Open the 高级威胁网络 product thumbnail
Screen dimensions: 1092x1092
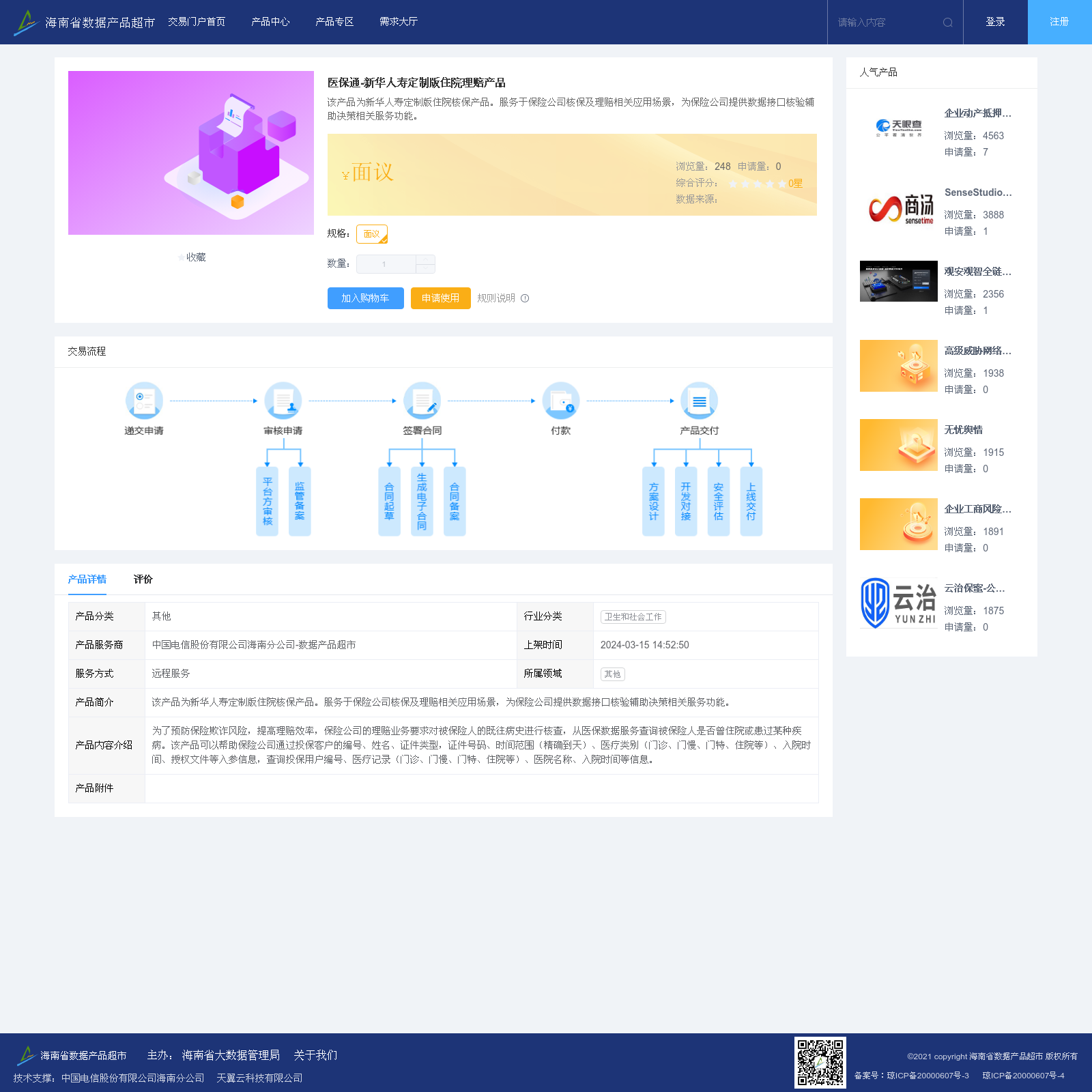click(899, 366)
